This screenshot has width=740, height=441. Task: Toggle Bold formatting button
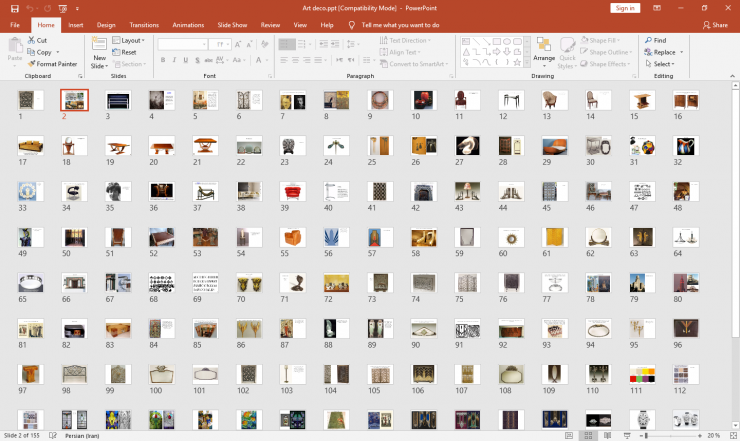click(x=163, y=60)
